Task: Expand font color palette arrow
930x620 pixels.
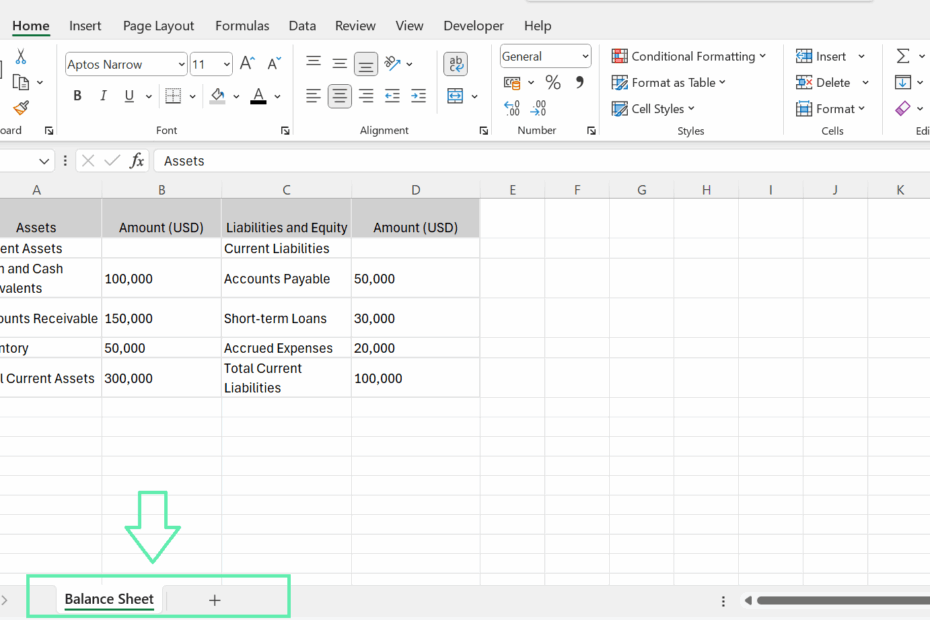Action: (x=277, y=96)
